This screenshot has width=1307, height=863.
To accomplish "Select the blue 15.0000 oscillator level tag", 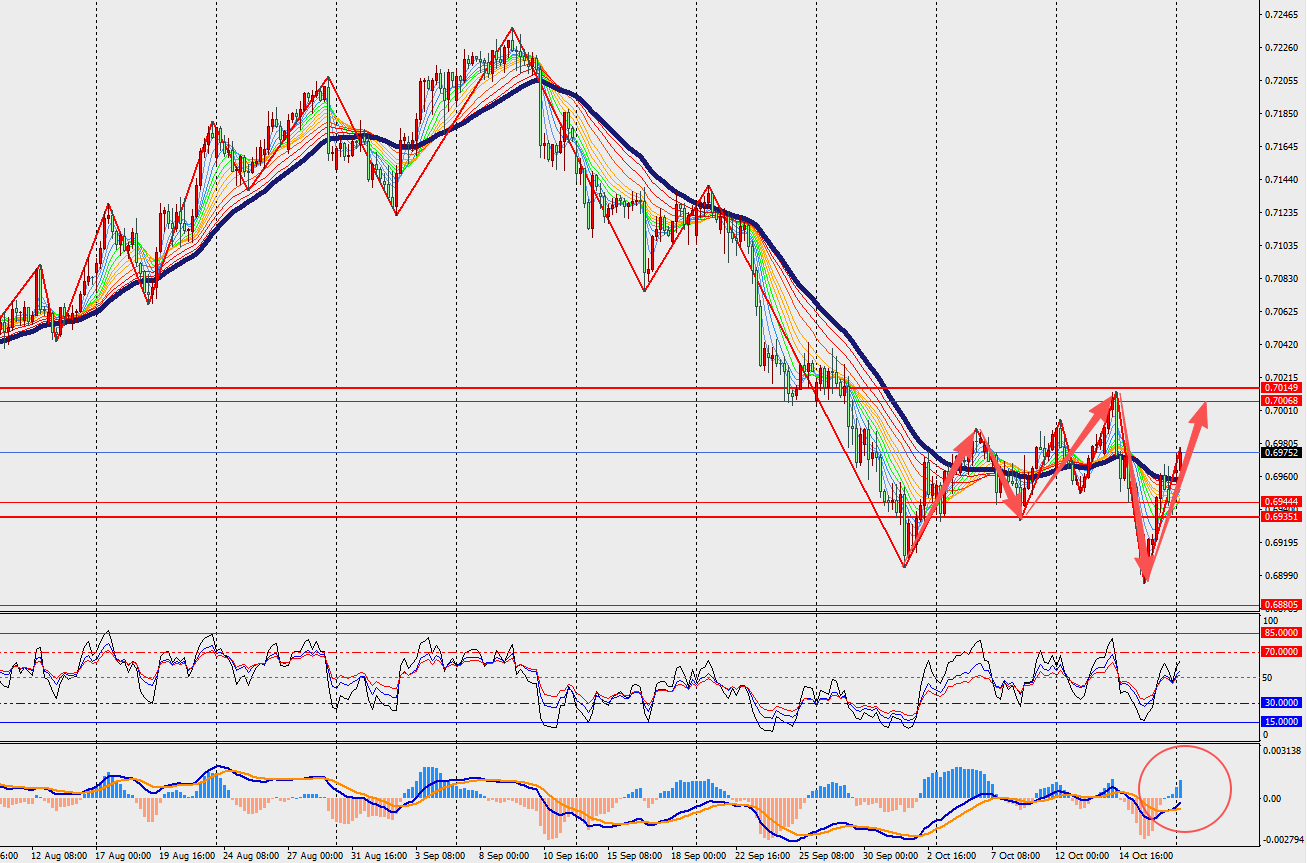I will pyautogui.click(x=1281, y=721).
